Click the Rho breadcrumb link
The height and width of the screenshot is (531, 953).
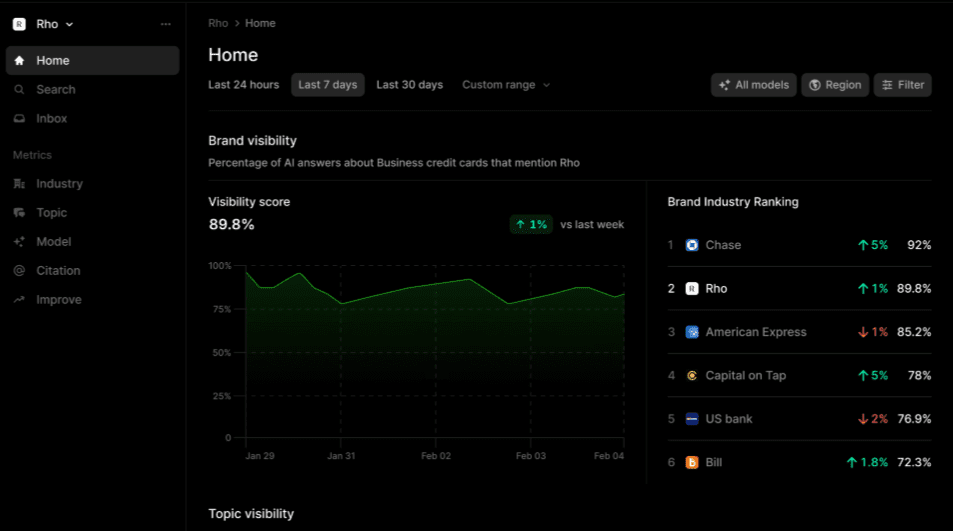[218, 23]
